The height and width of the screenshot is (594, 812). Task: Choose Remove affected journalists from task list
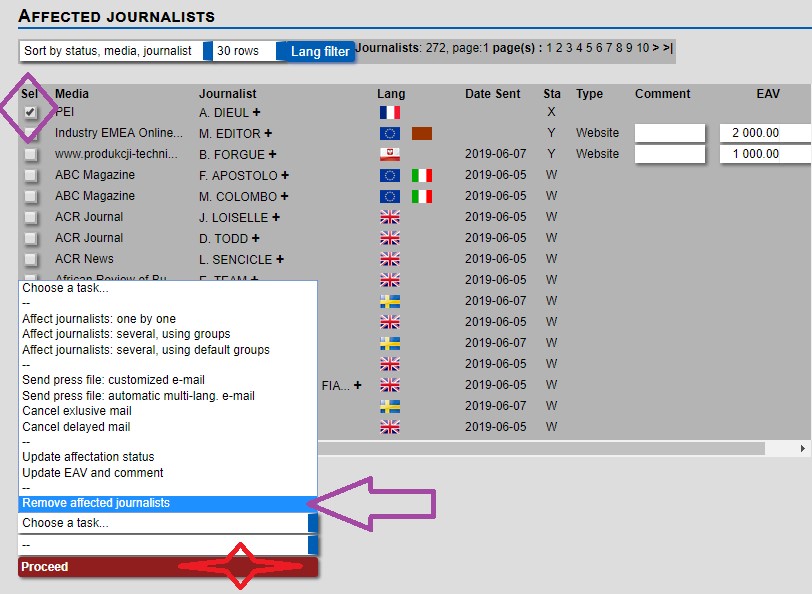point(96,503)
